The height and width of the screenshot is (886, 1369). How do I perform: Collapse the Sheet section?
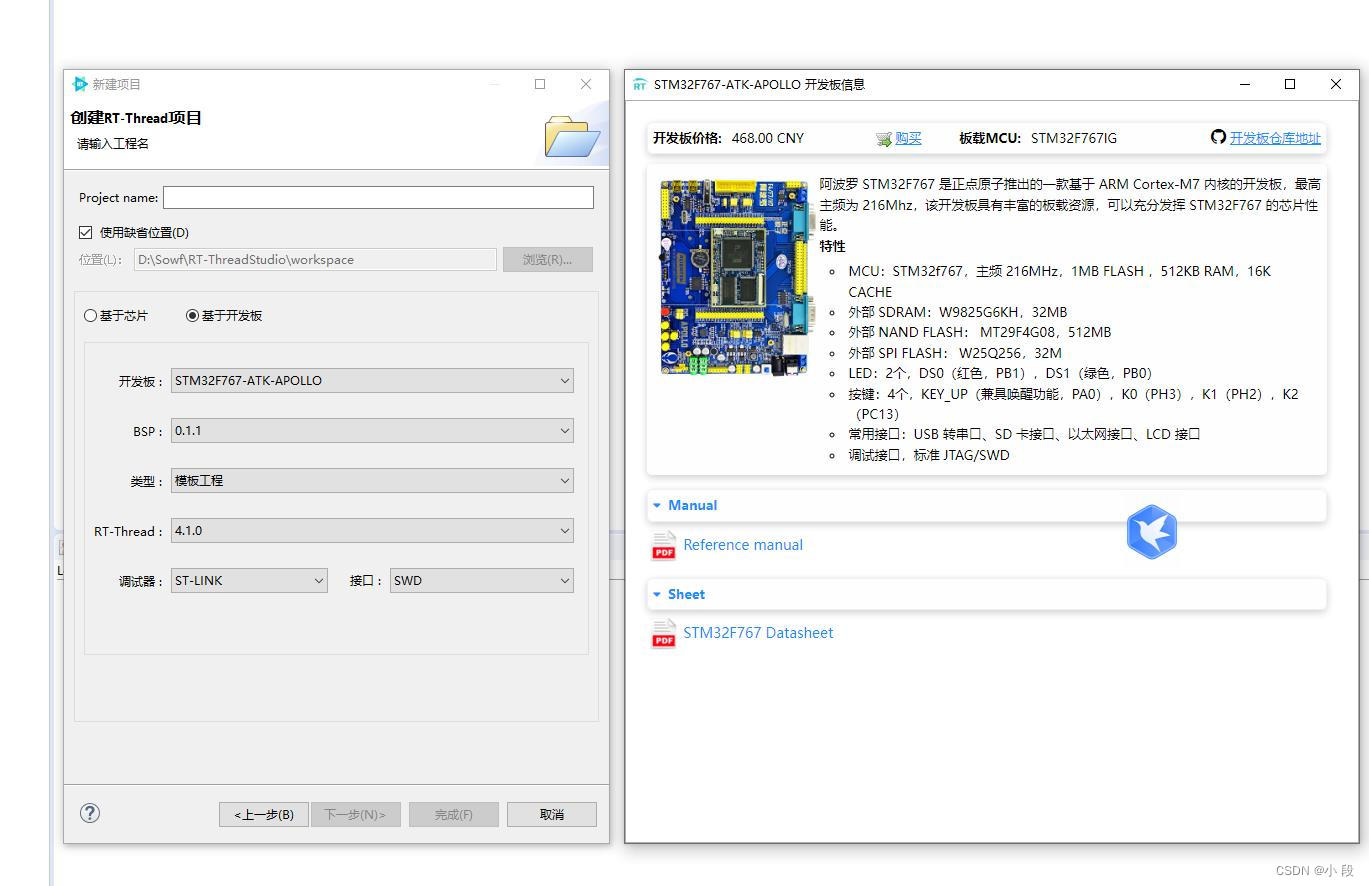657,594
